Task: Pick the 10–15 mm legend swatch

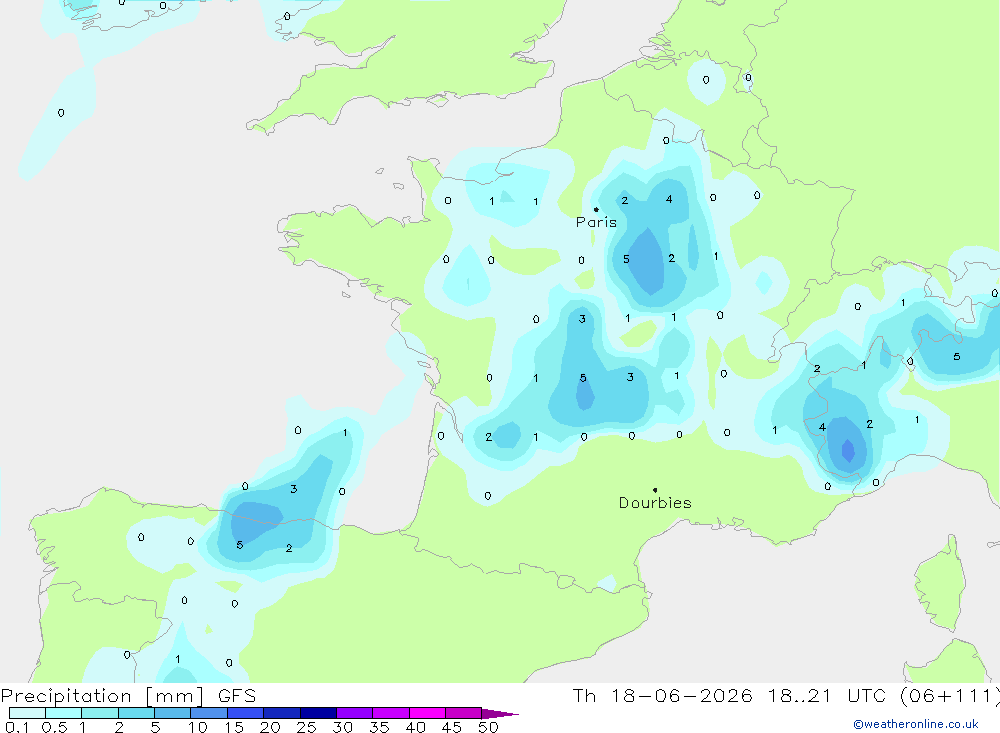Action: click(209, 713)
